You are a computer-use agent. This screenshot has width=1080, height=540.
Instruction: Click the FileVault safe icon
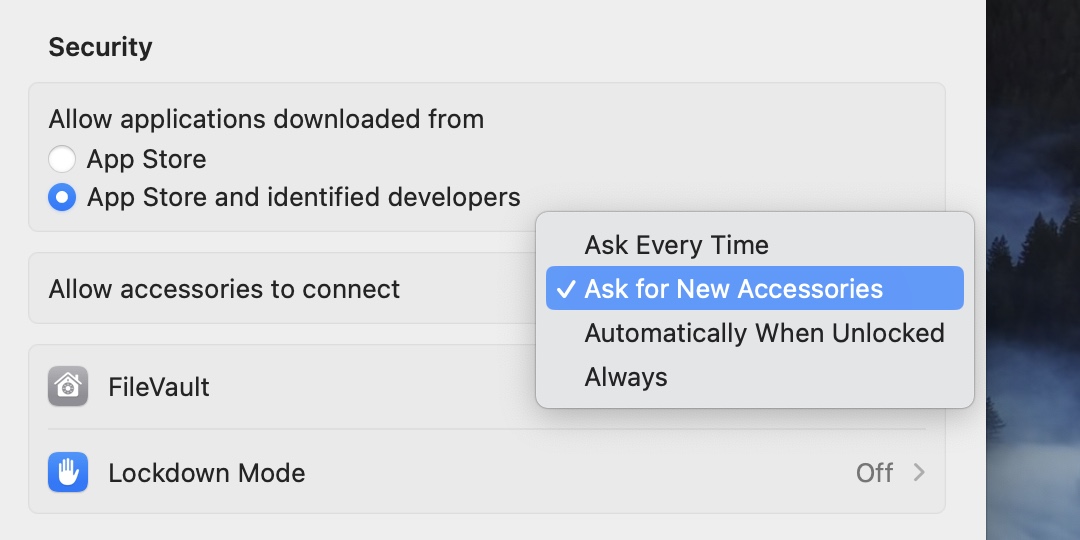(68, 387)
